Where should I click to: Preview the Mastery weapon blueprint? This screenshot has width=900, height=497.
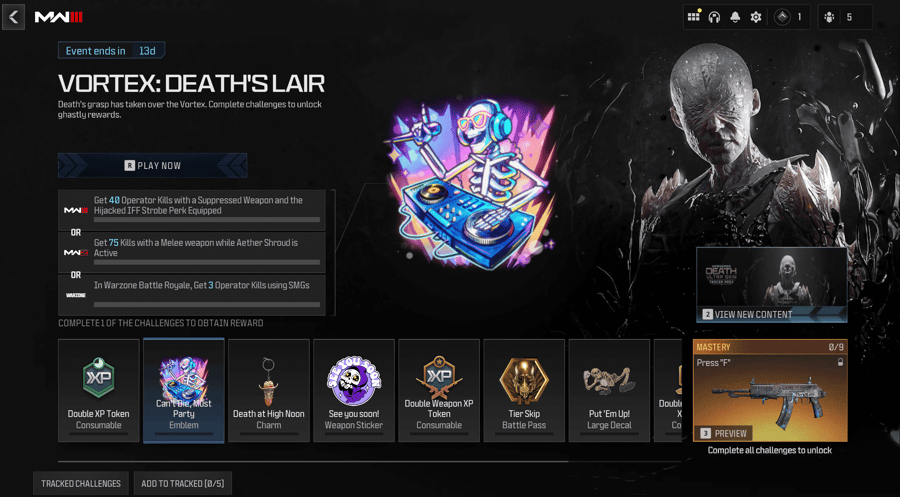pyautogui.click(x=724, y=433)
